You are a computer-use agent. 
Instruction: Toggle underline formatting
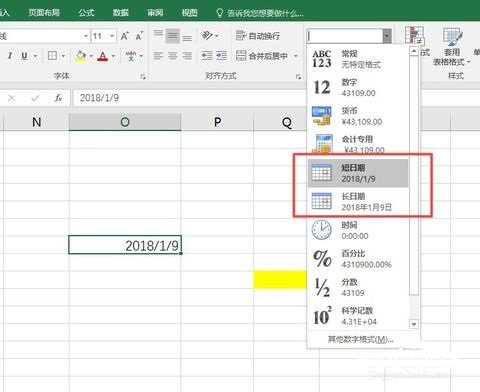click(24, 56)
